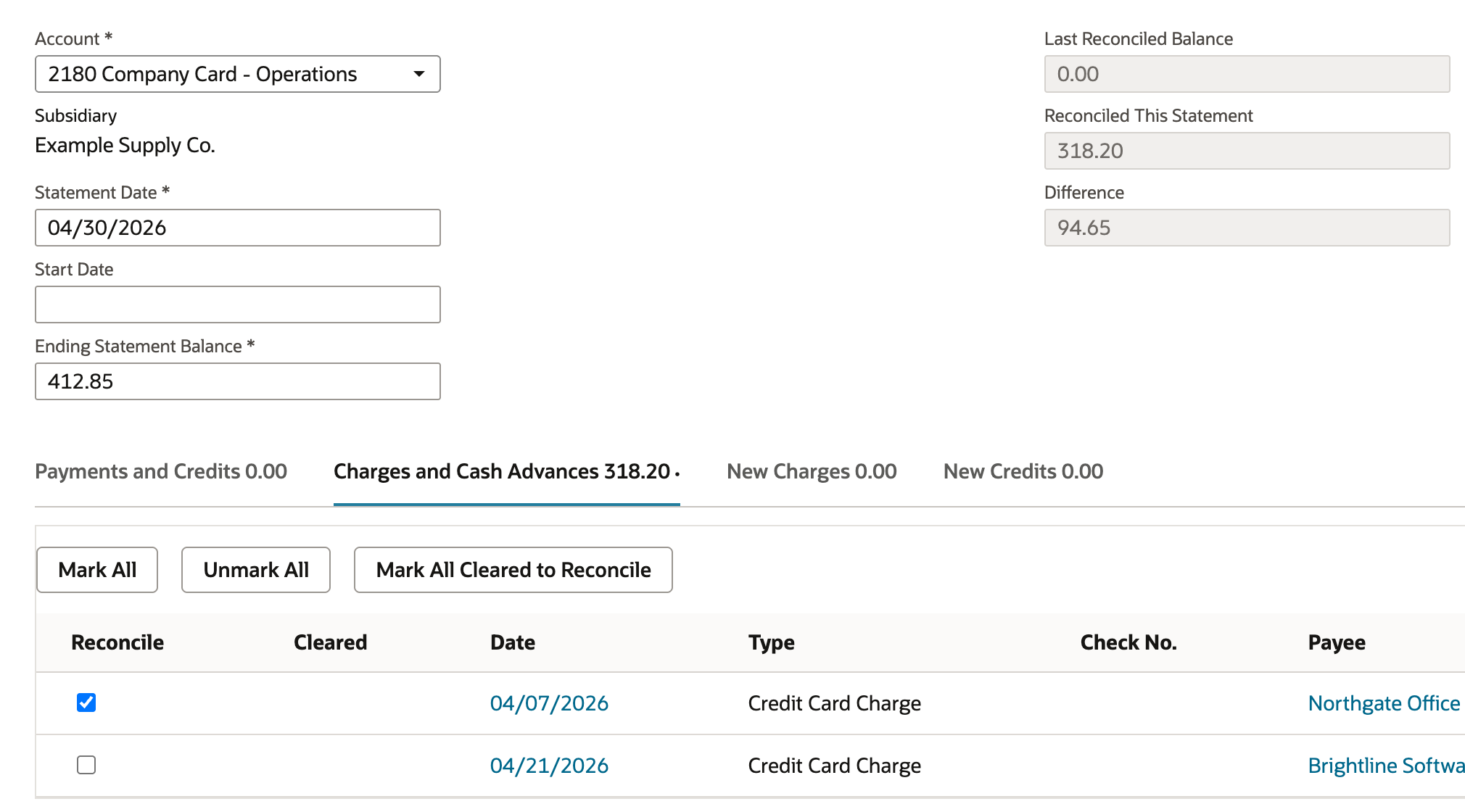1465x812 pixels.
Task: Edit the Ending Statement Balance field 412.85
Action: coord(237,381)
